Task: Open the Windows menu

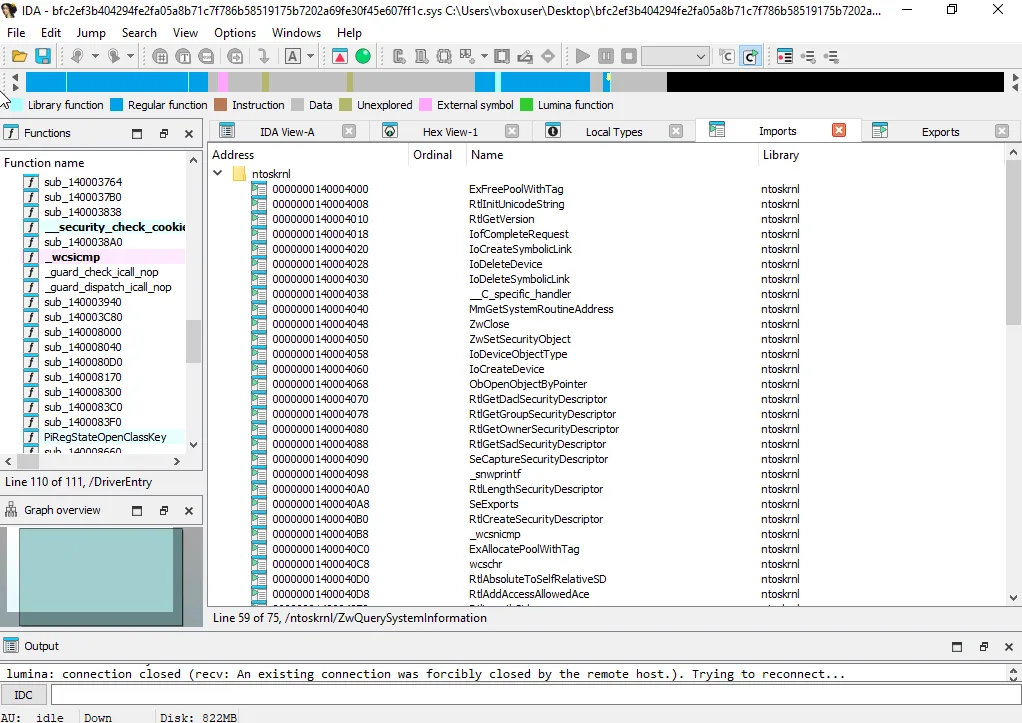Action: 296,33
